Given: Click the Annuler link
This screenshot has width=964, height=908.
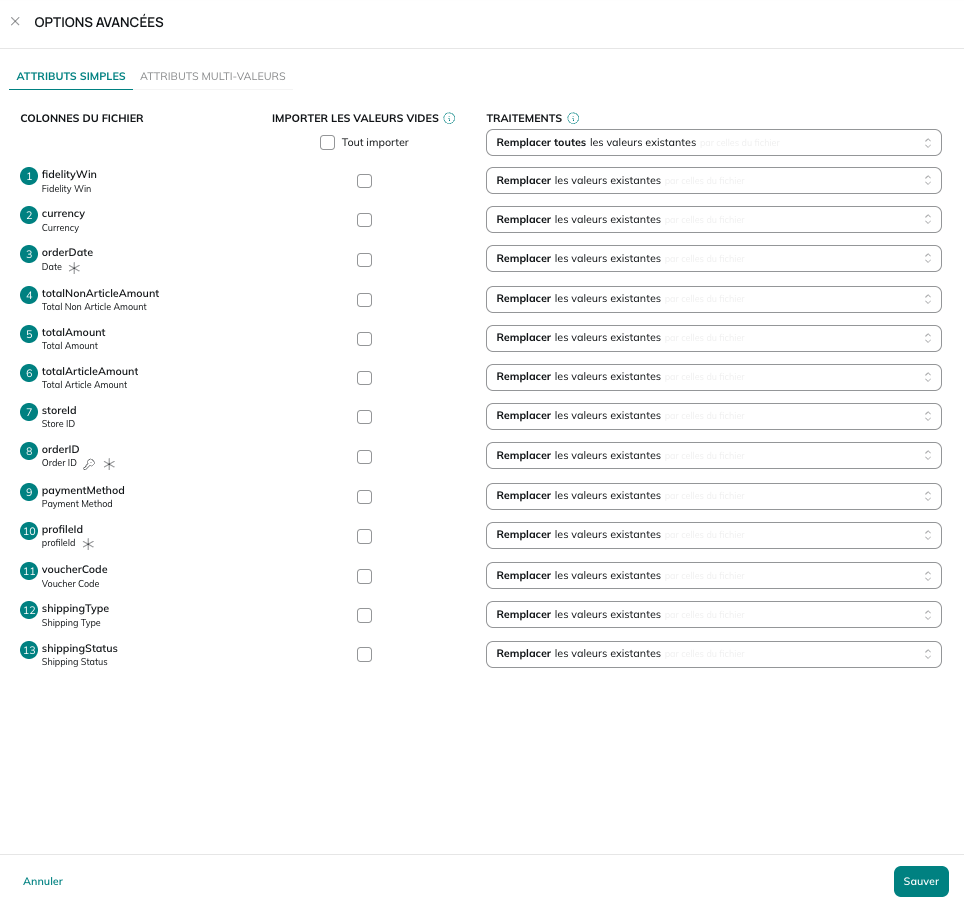Looking at the screenshot, I should tap(43, 881).
